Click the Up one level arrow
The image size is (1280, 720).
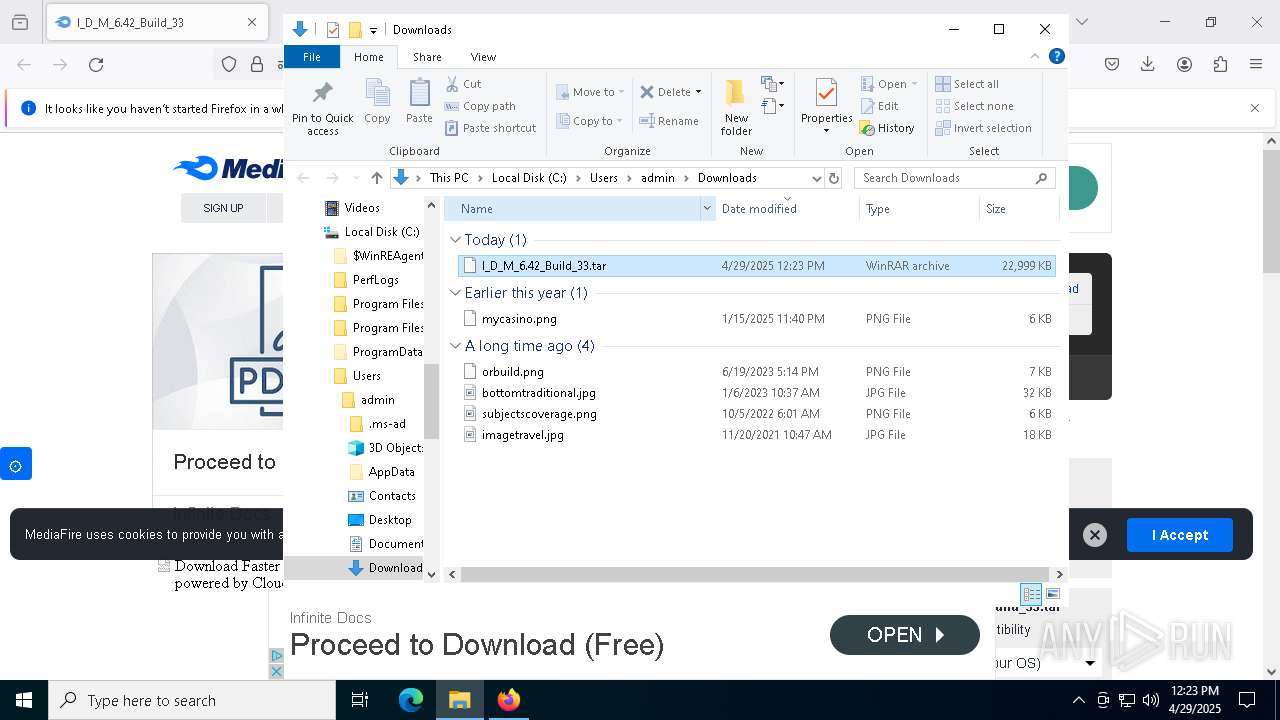tap(376, 178)
